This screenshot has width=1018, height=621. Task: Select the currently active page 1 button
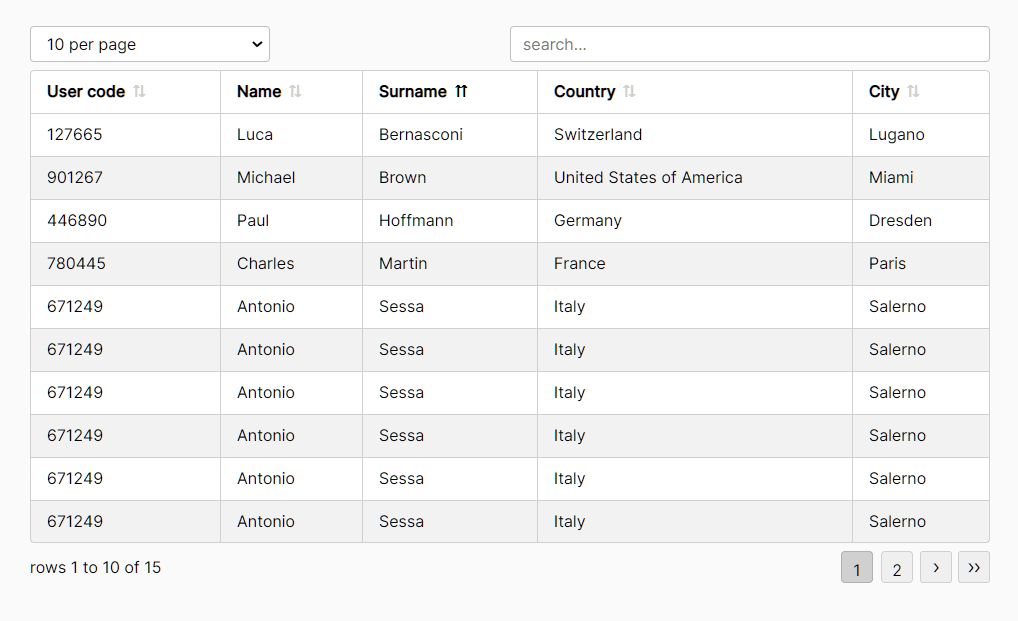[857, 567]
